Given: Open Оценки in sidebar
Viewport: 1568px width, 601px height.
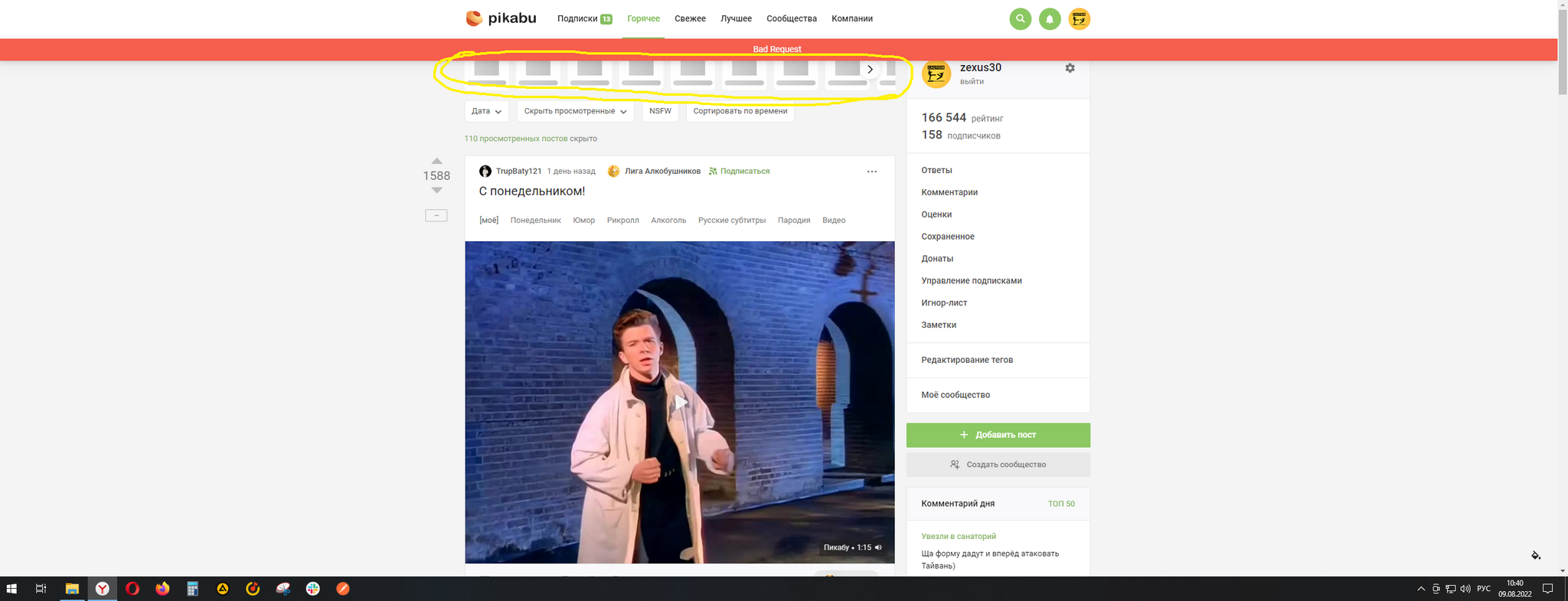Looking at the screenshot, I should point(936,214).
